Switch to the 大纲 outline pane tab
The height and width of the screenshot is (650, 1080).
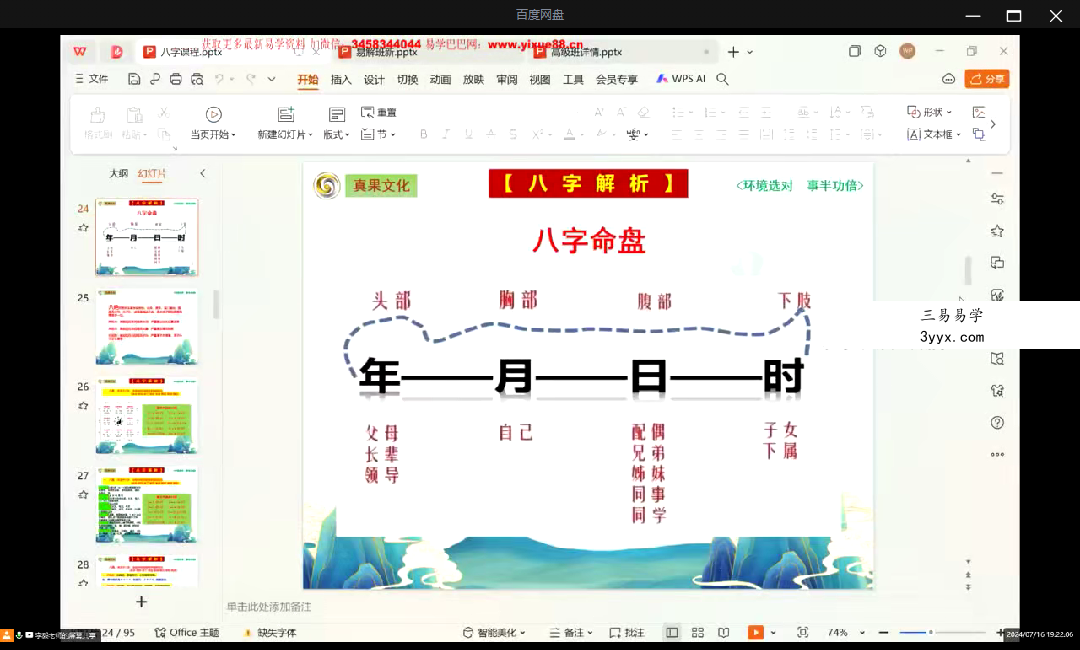coord(118,174)
